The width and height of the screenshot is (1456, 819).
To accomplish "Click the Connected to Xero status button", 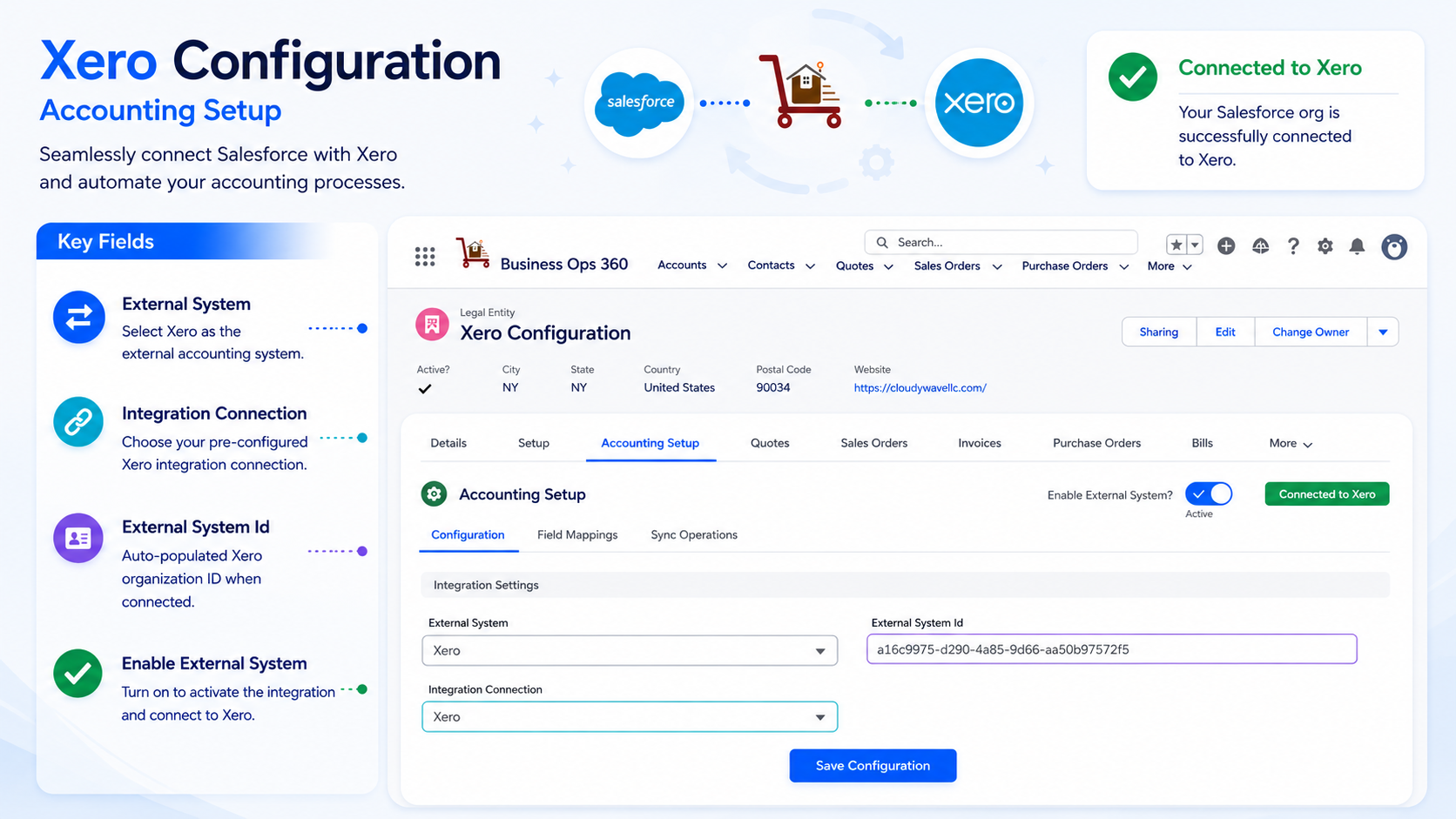I will click(1327, 493).
